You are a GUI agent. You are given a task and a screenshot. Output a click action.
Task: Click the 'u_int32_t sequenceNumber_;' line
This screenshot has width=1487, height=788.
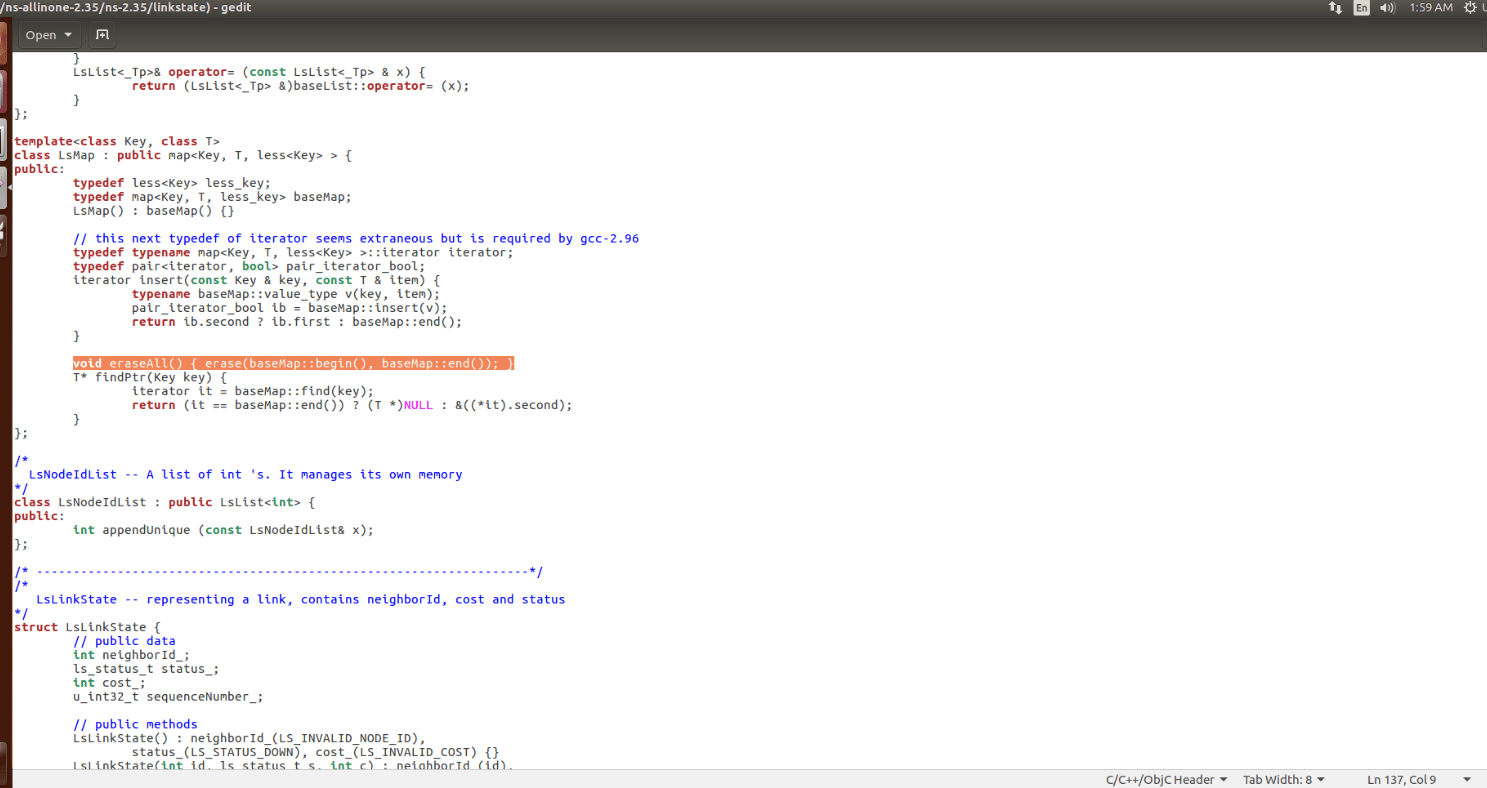click(x=168, y=696)
